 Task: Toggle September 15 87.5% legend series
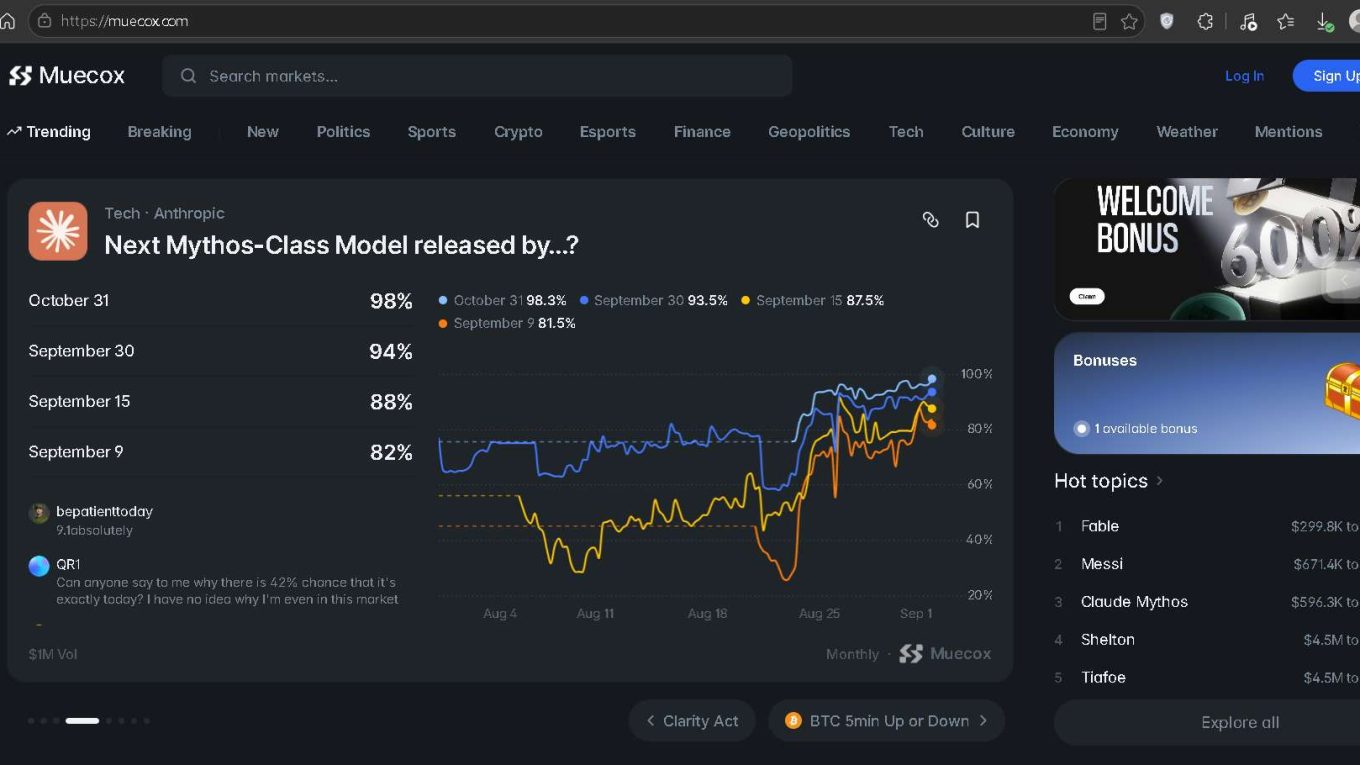[812, 300]
